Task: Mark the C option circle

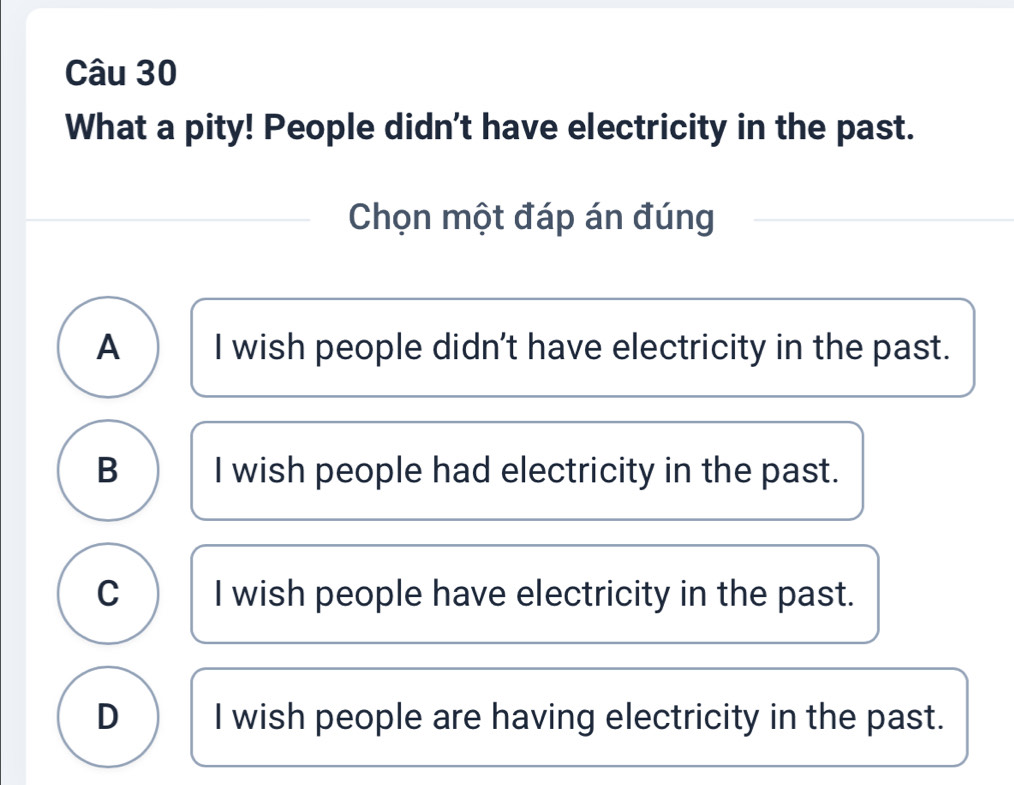Action: point(108,594)
